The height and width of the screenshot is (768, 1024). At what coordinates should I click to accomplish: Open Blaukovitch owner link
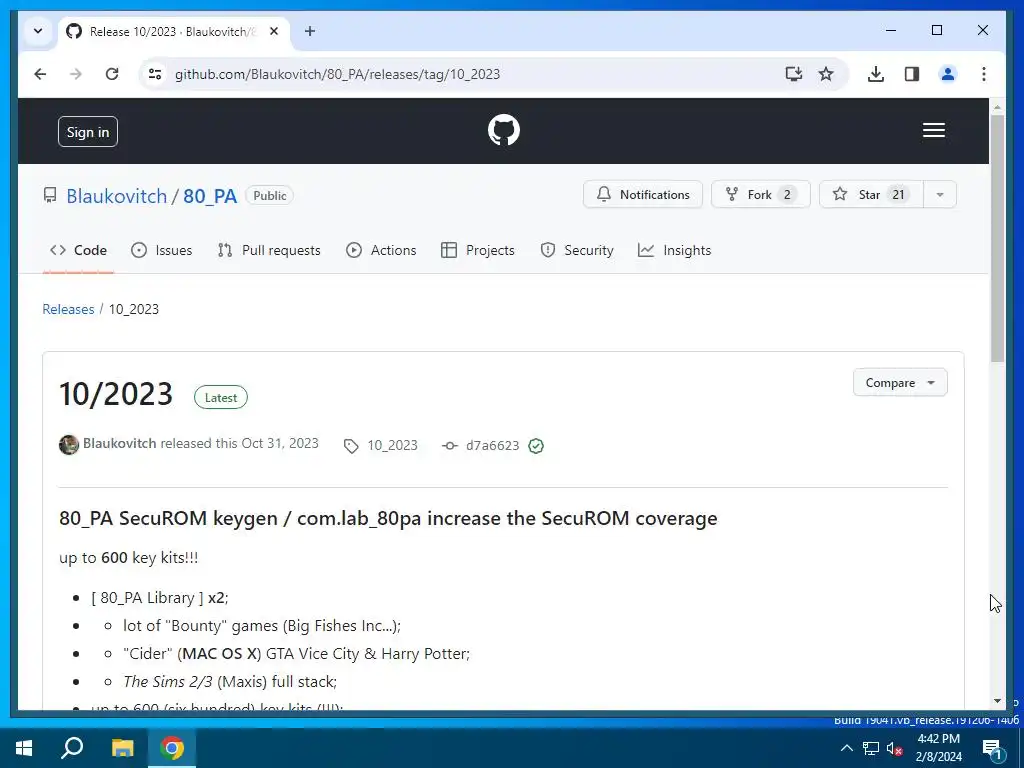117,196
